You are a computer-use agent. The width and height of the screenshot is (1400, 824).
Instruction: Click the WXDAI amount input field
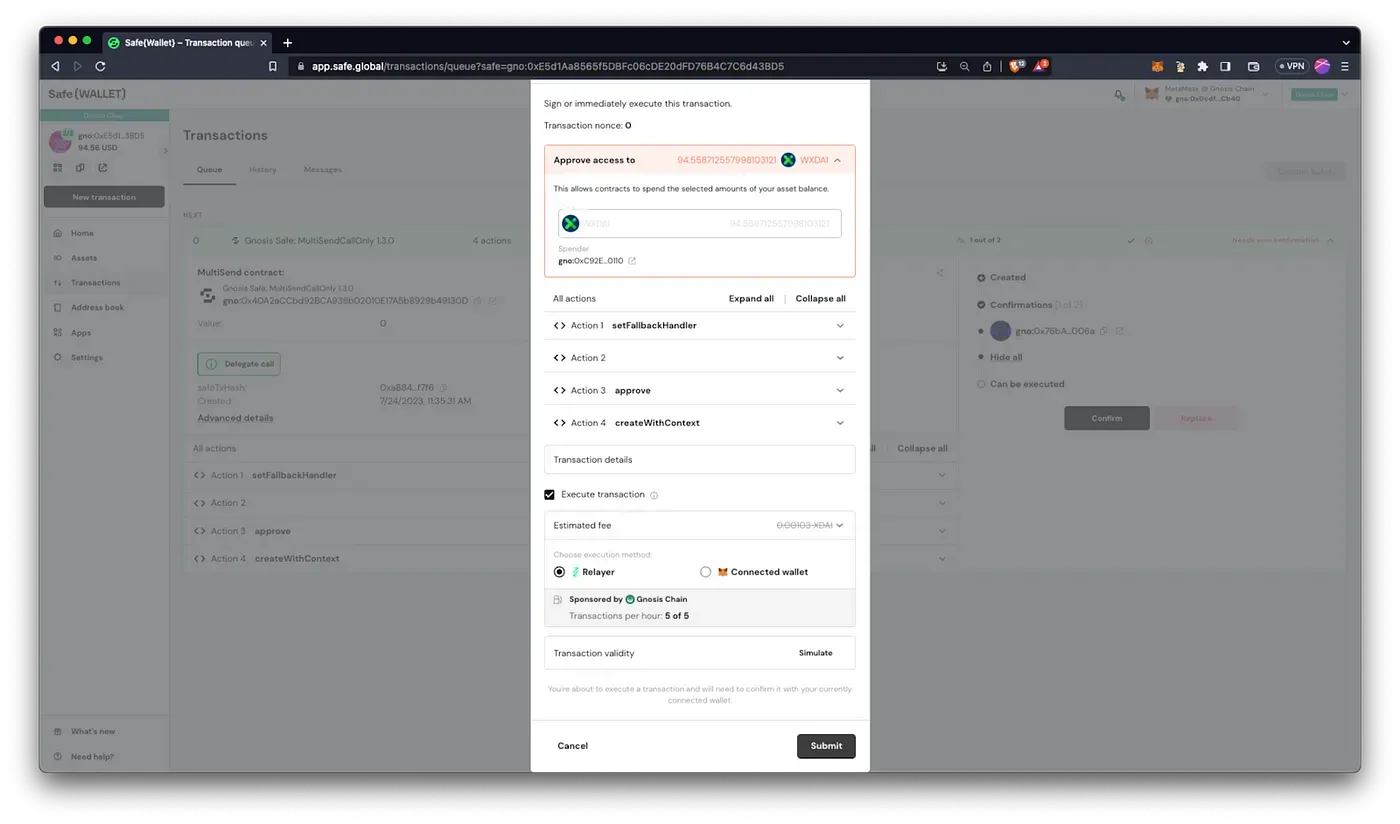(699, 223)
